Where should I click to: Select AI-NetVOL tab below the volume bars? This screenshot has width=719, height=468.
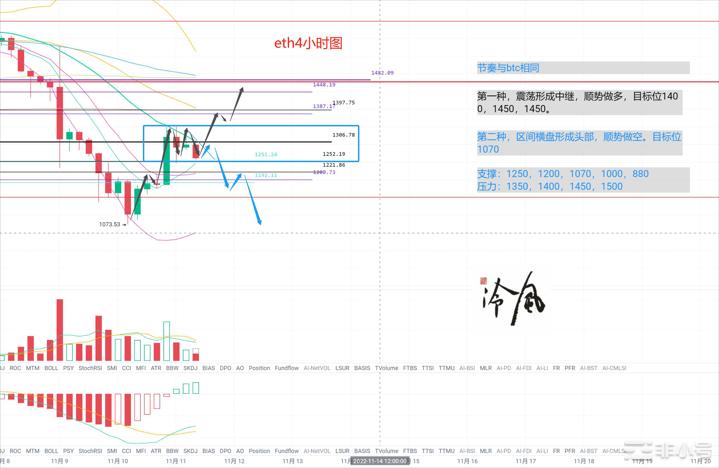pyautogui.click(x=317, y=368)
